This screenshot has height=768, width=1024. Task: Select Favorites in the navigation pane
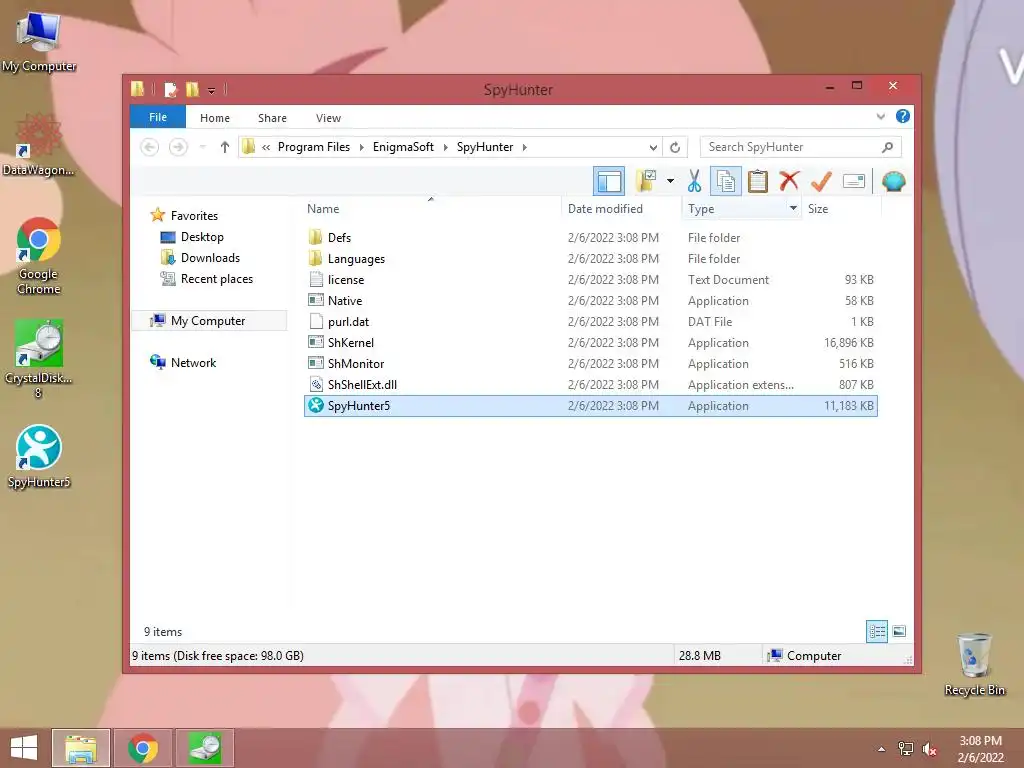tap(184, 216)
